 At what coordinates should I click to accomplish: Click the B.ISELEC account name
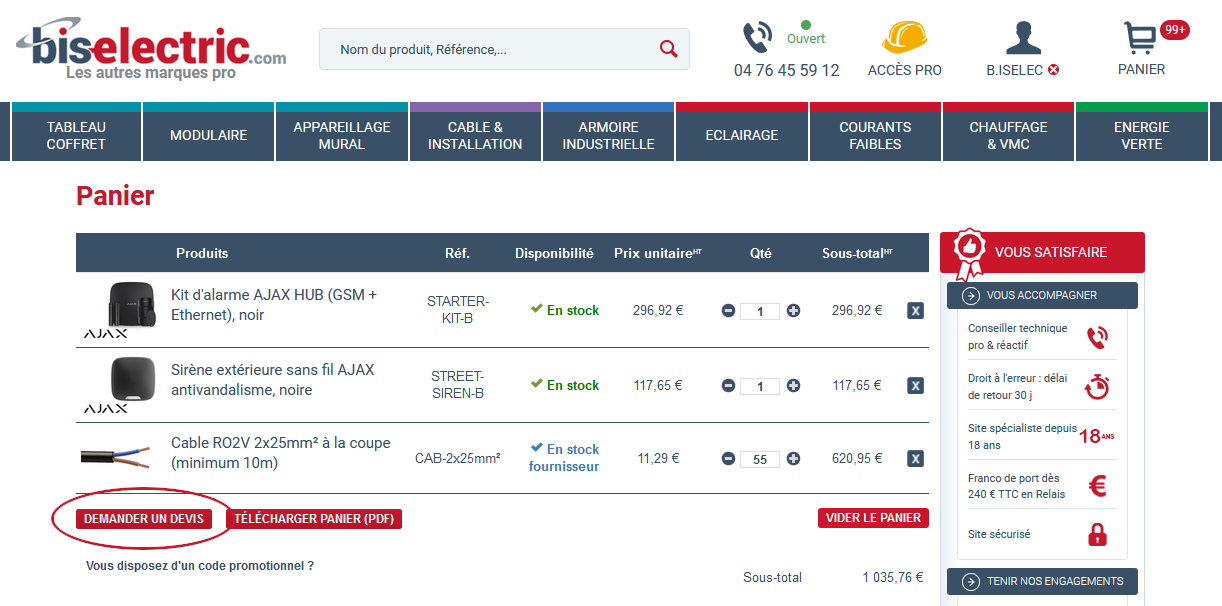[x=1015, y=70]
